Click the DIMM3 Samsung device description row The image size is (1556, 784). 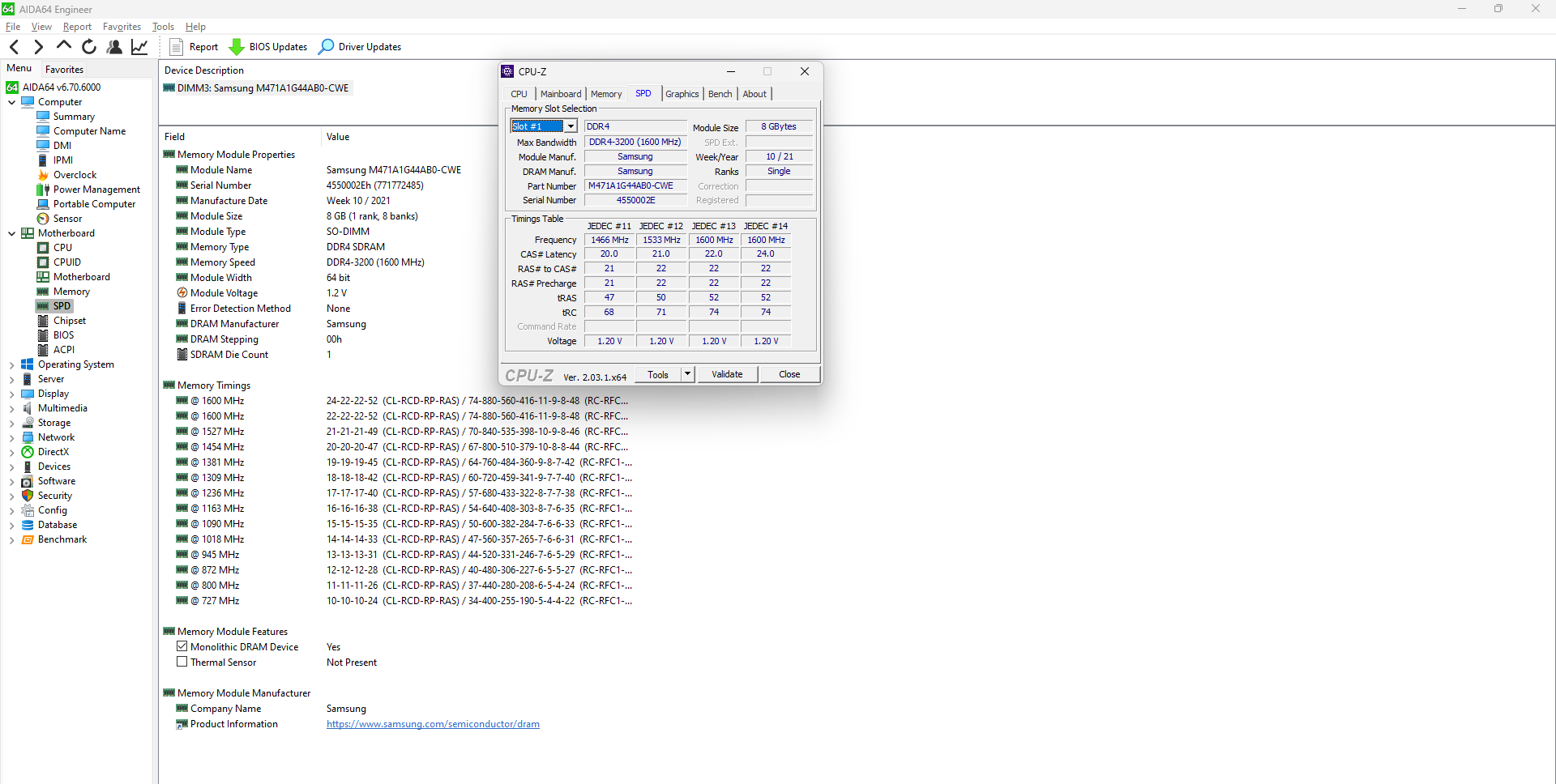[257, 88]
